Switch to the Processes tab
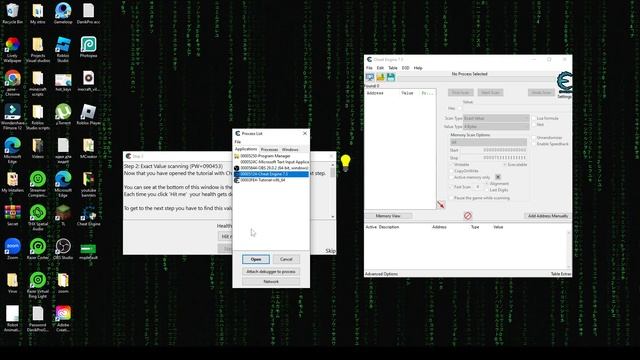Viewport: 640px width, 360px height. click(x=269, y=149)
